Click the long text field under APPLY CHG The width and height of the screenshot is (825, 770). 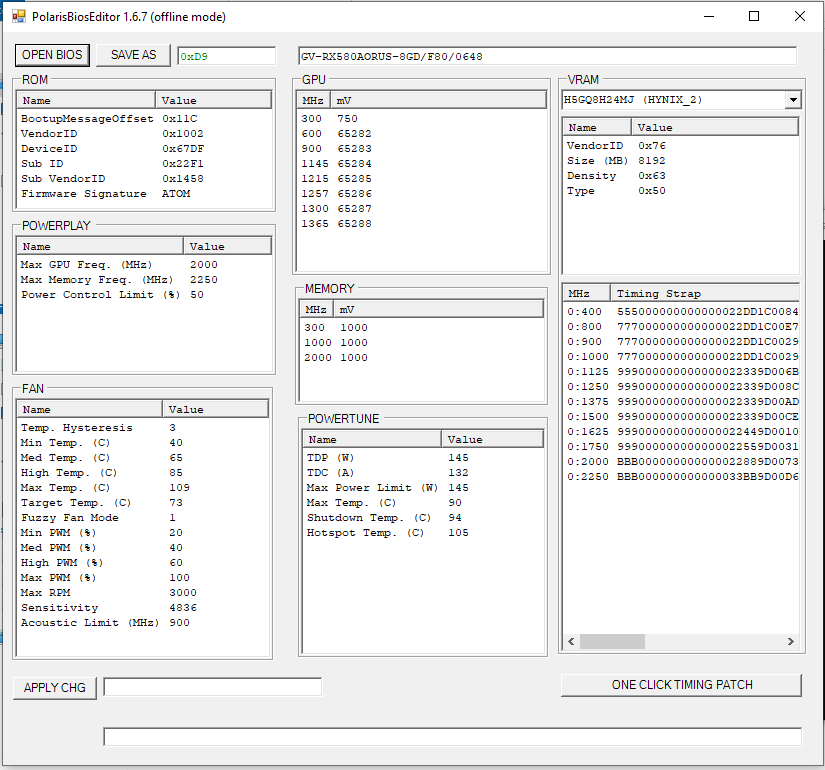tap(452, 736)
